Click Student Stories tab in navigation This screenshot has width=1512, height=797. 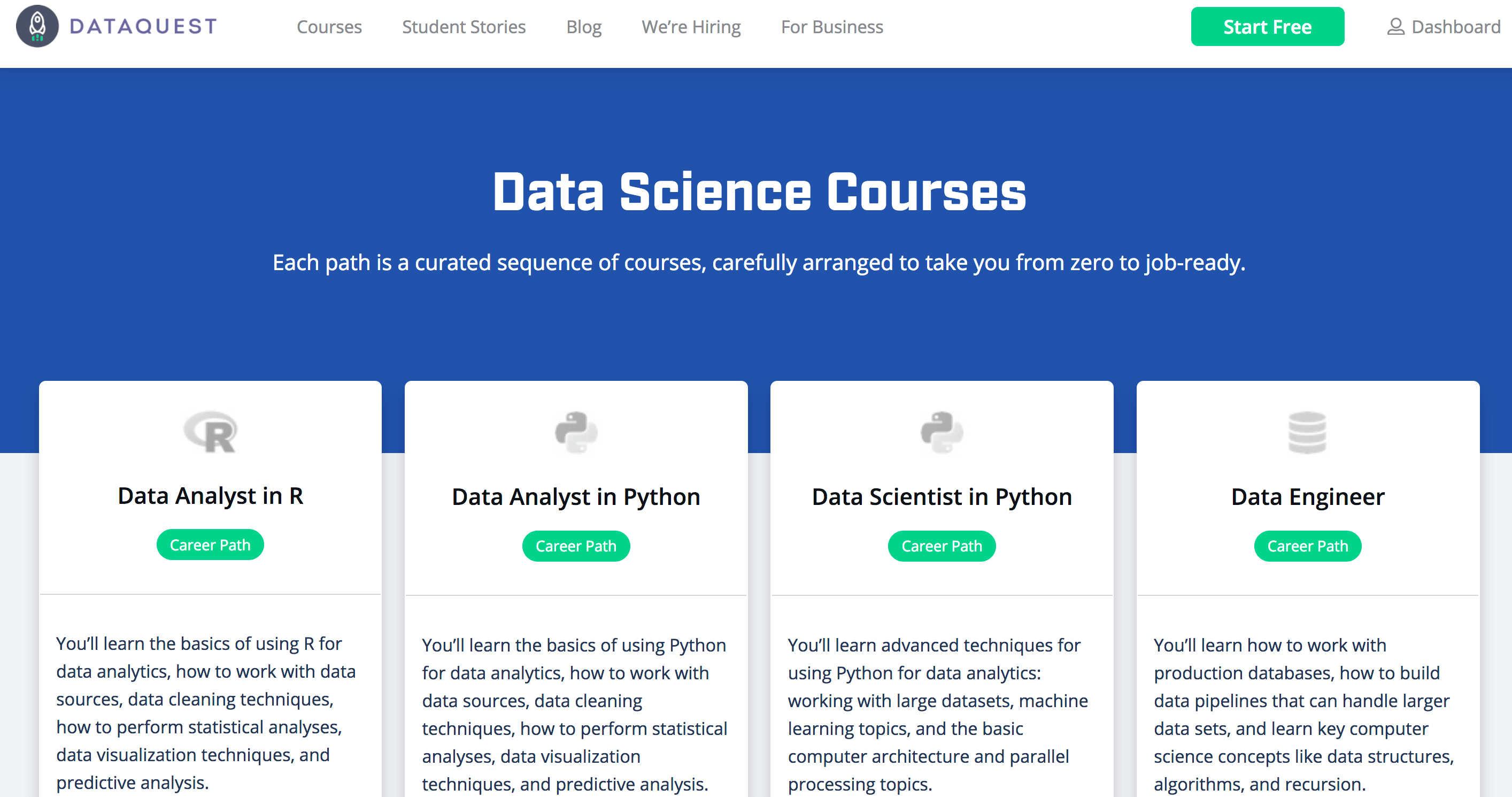tap(464, 27)
